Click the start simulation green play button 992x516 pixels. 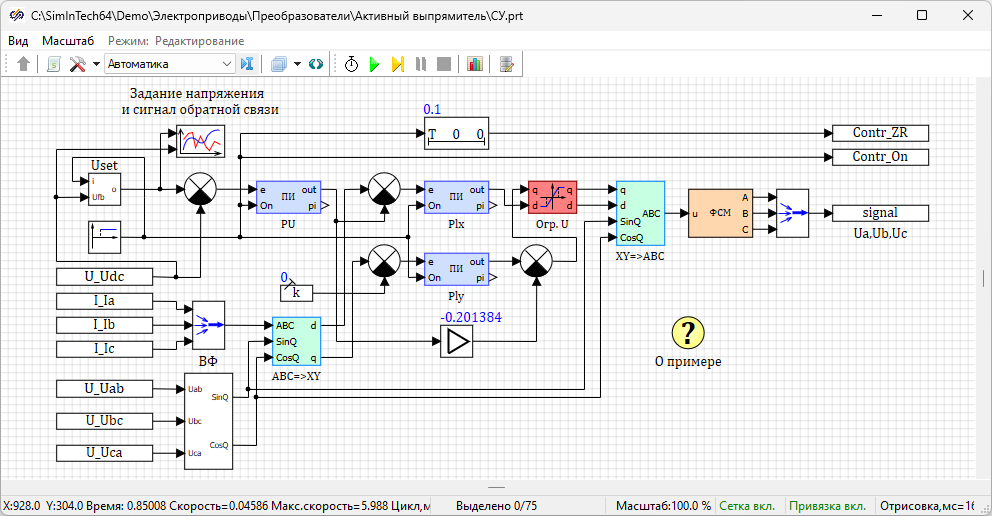click(374, 64)
